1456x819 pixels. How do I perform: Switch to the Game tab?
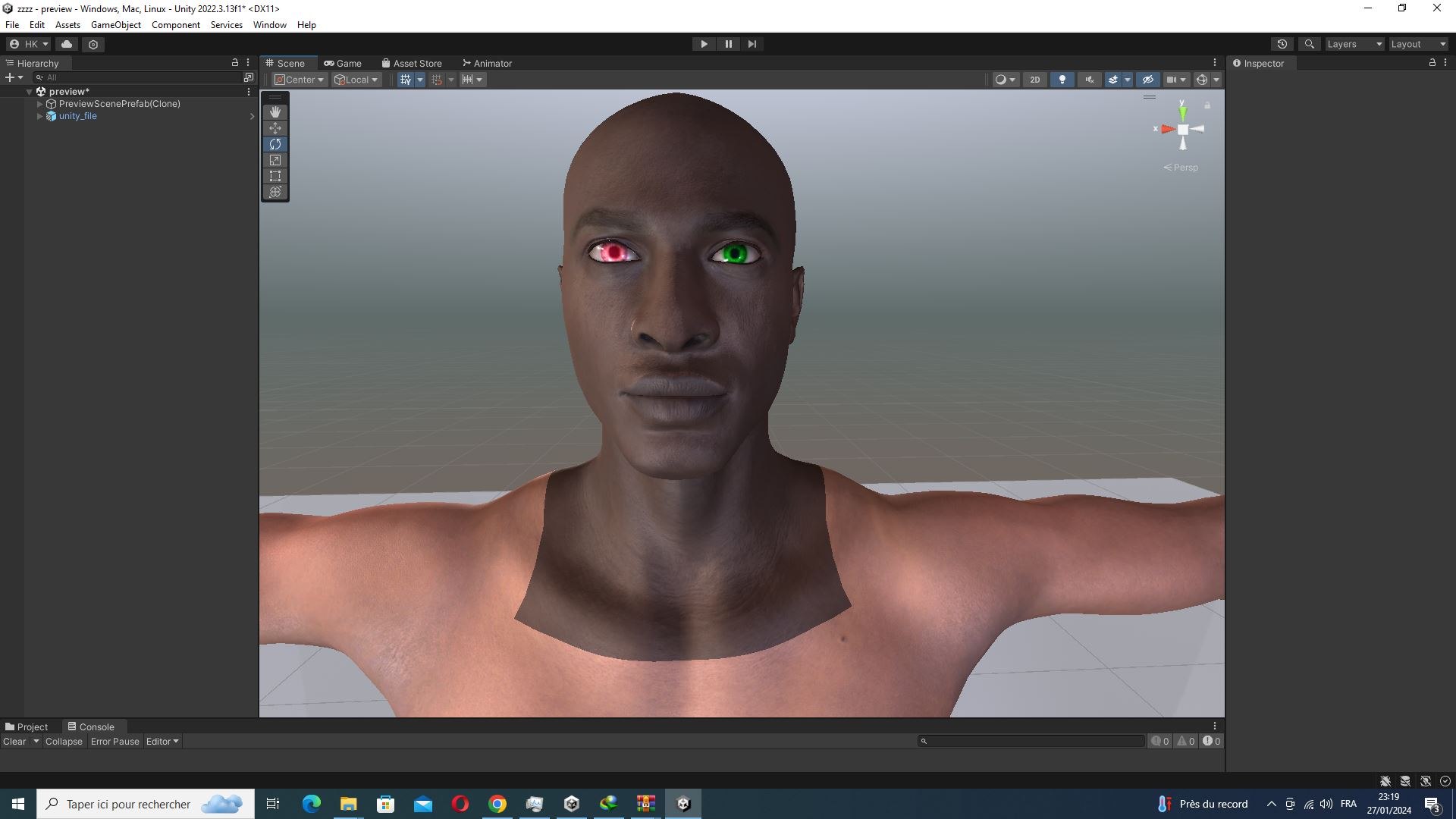pos(343,64)
